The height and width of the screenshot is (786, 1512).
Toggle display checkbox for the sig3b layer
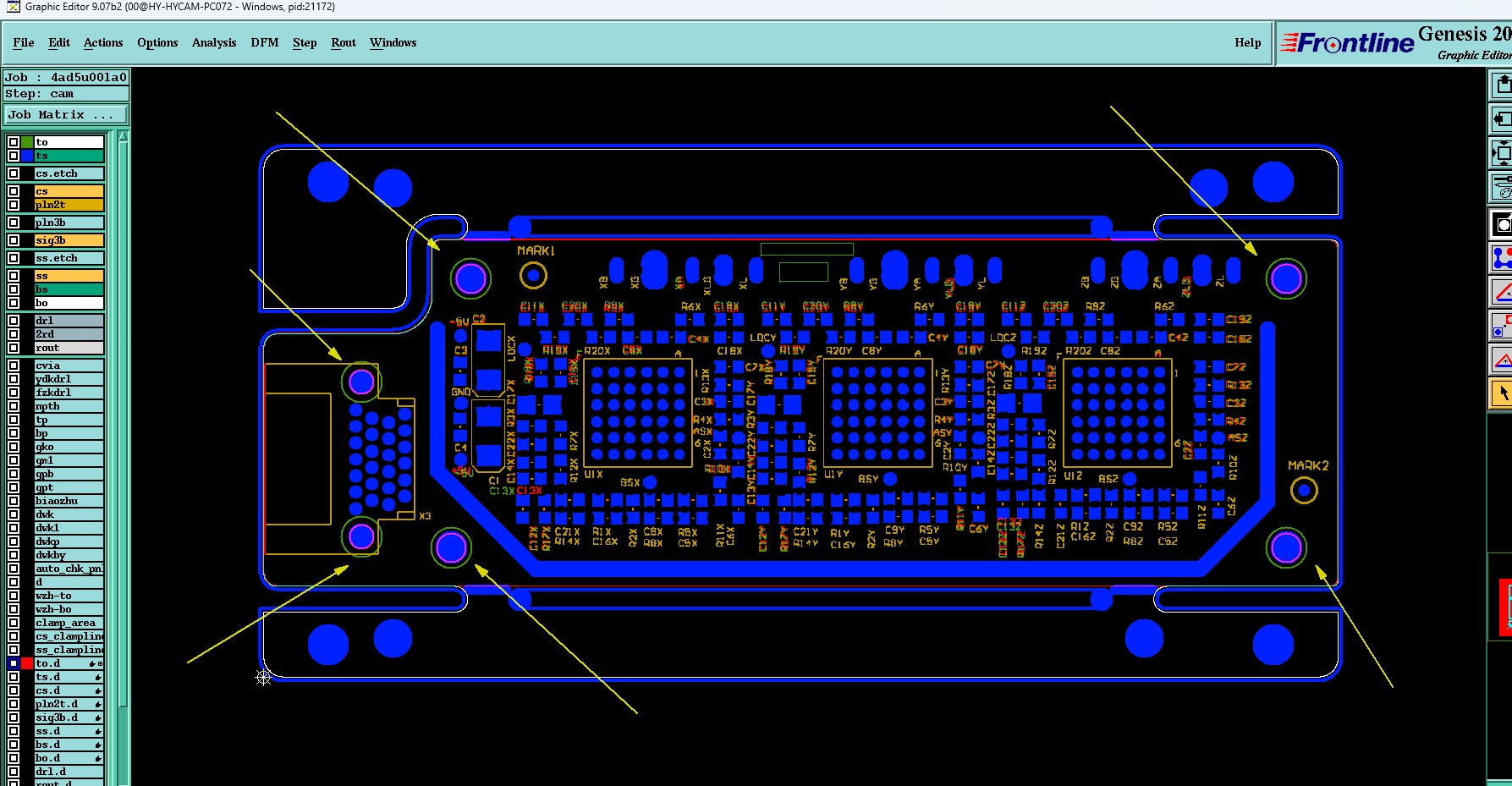click(14, 240)
